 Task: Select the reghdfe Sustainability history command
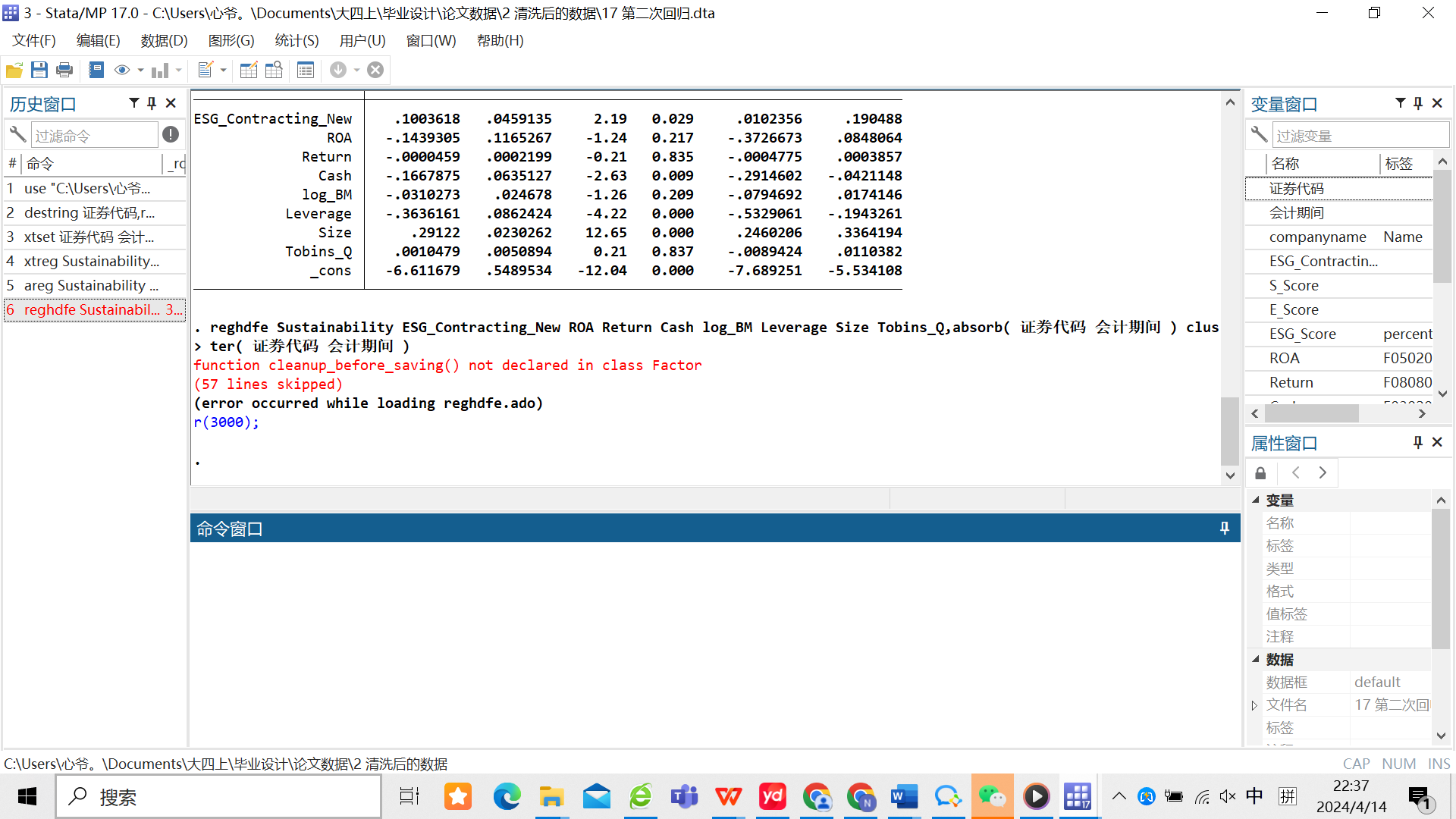coord(91,310)
